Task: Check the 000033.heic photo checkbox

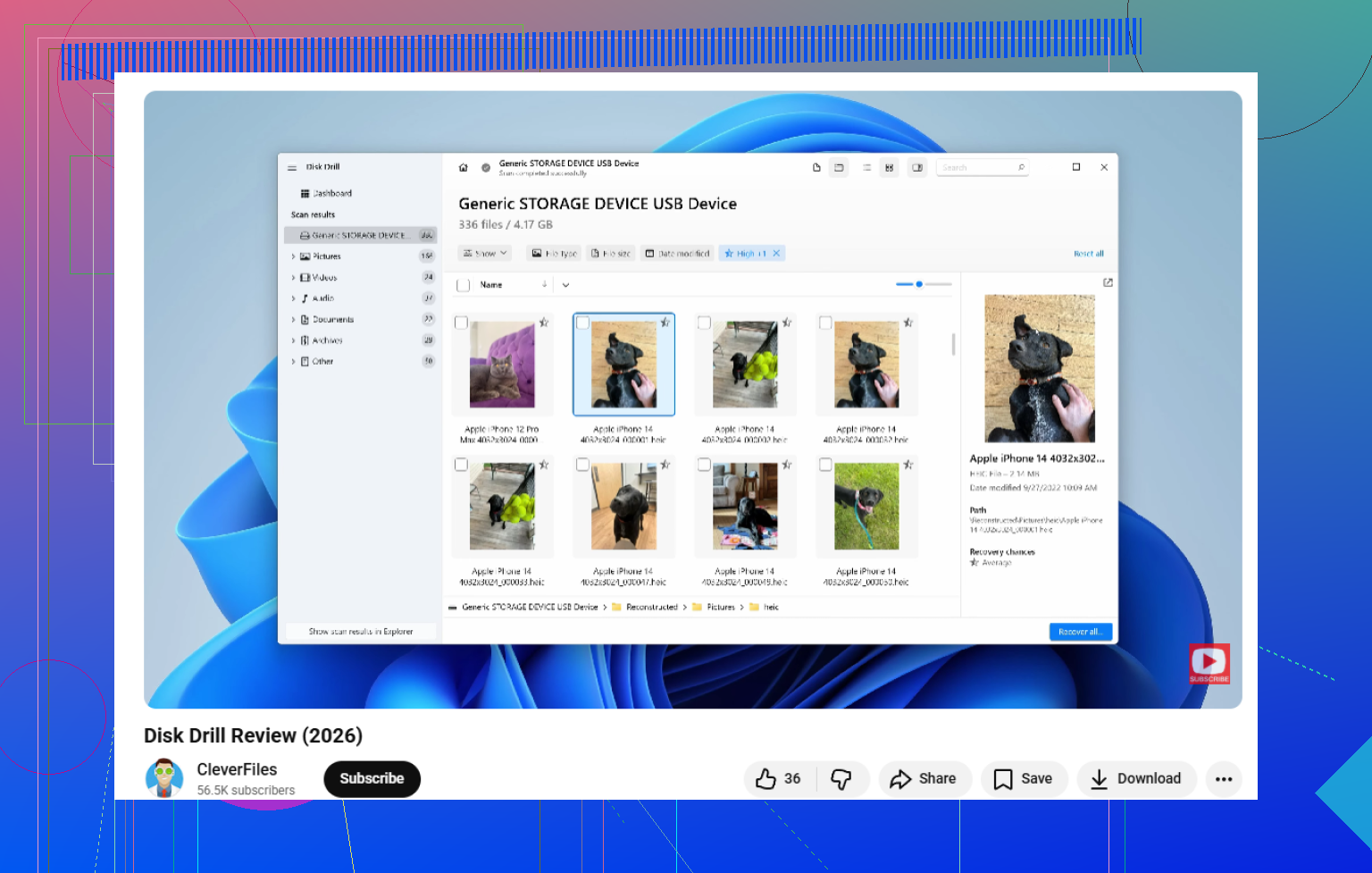Action: click(x=461, y=465)
